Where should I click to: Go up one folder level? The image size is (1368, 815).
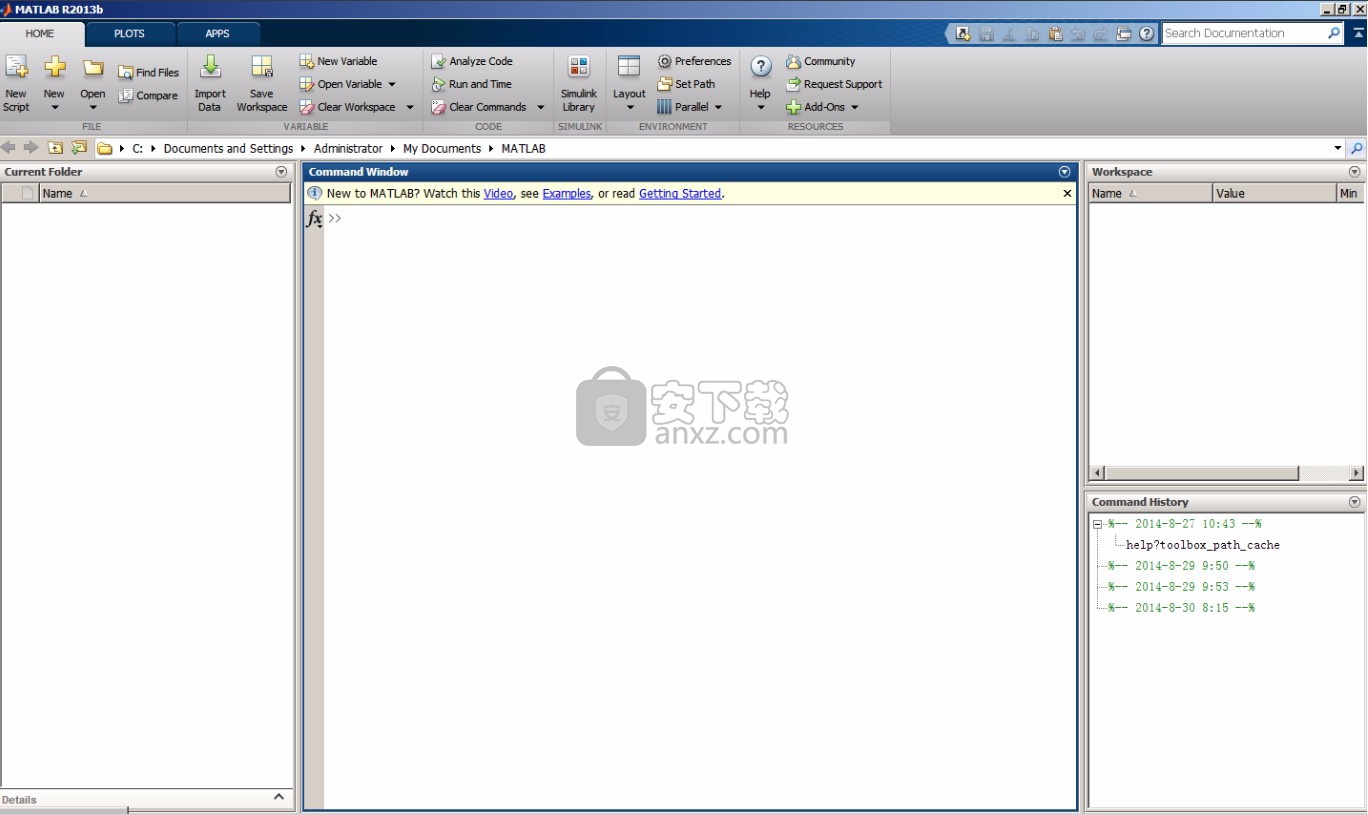click(x=56, y=148)
